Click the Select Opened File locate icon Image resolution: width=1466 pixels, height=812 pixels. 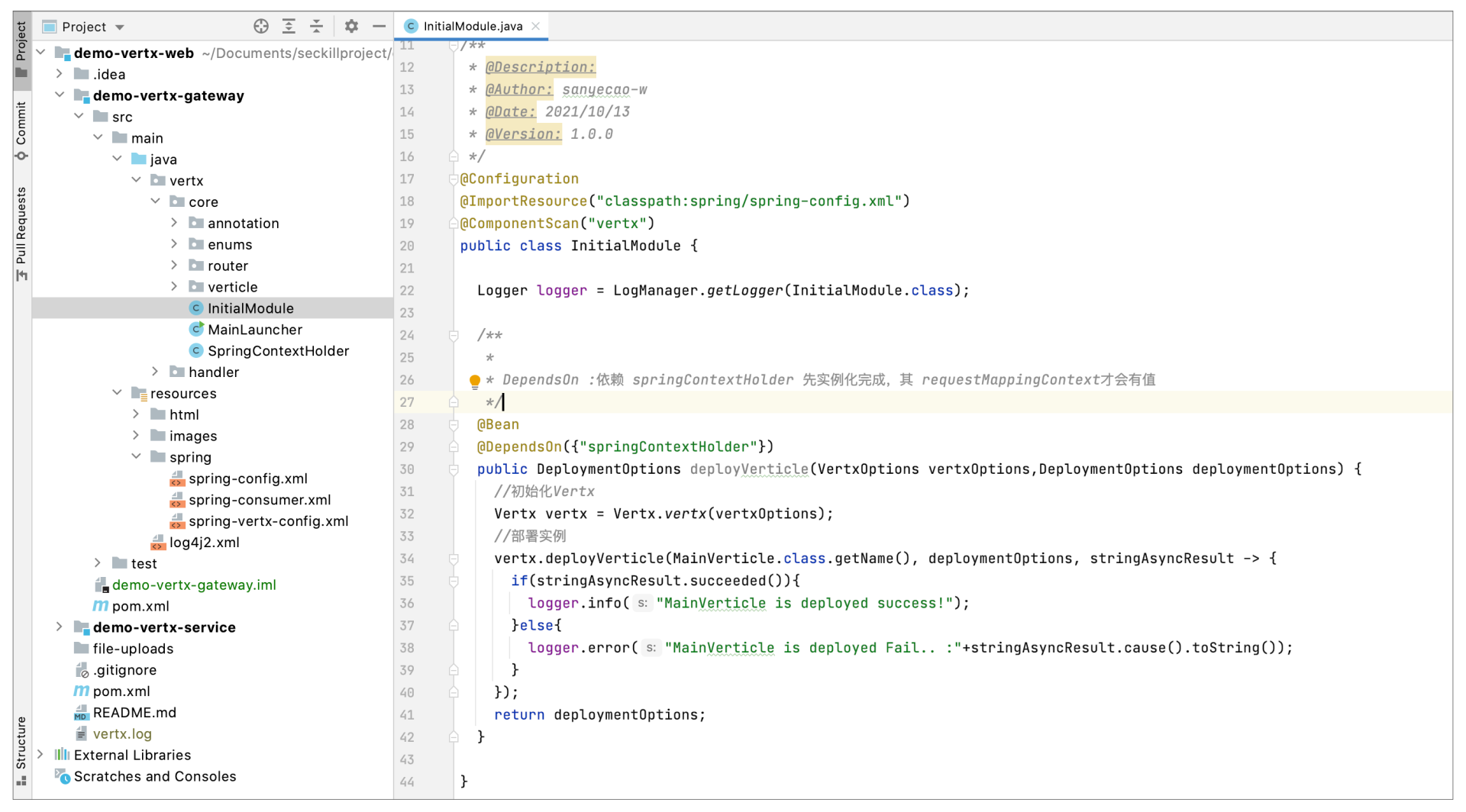point(261,27)
